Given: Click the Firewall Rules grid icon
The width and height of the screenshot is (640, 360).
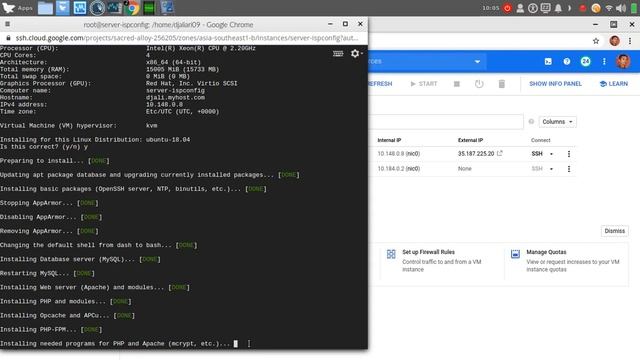Looking at the screenshot, I should [391, 254].
